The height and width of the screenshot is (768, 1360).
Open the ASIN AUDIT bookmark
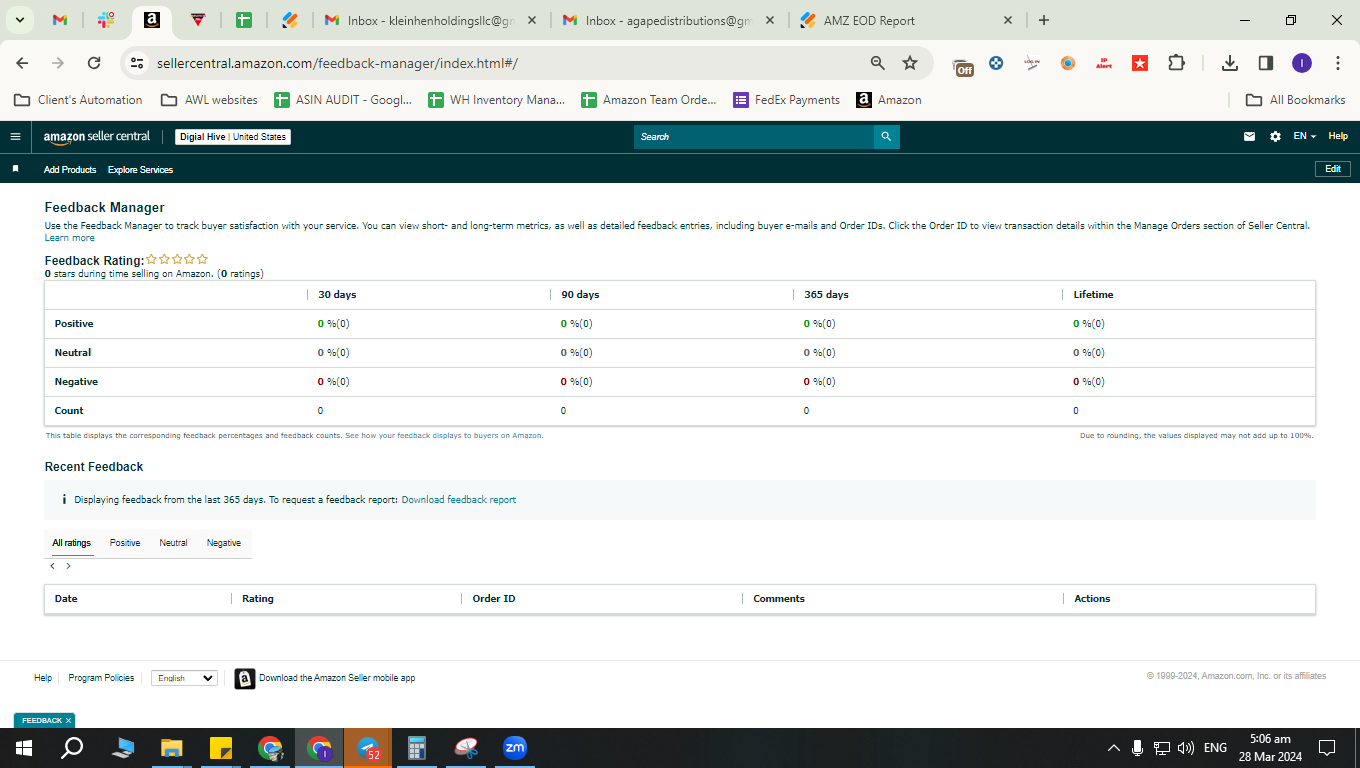coord(343,100)
